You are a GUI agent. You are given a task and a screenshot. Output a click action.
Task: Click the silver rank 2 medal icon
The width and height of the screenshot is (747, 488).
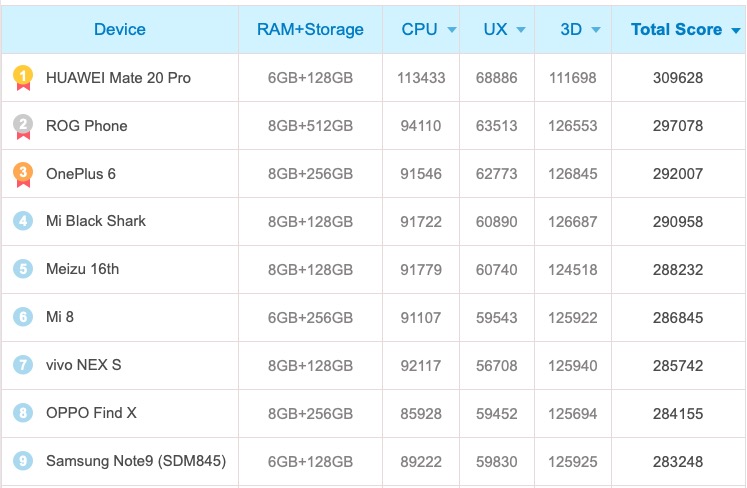click(x=23, y=125)
